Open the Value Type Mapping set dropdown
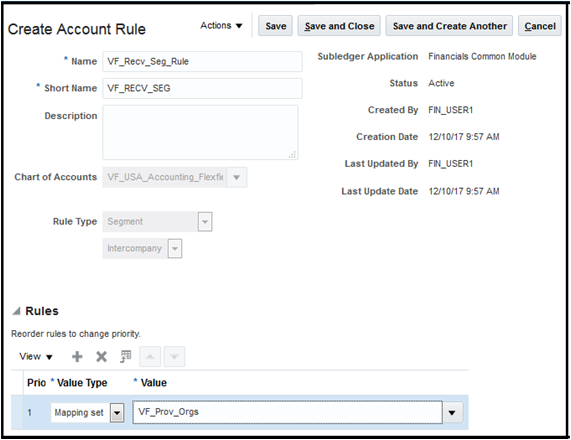Image resolution: width=571 pixels, height=440 pixels. click(117, 413)
